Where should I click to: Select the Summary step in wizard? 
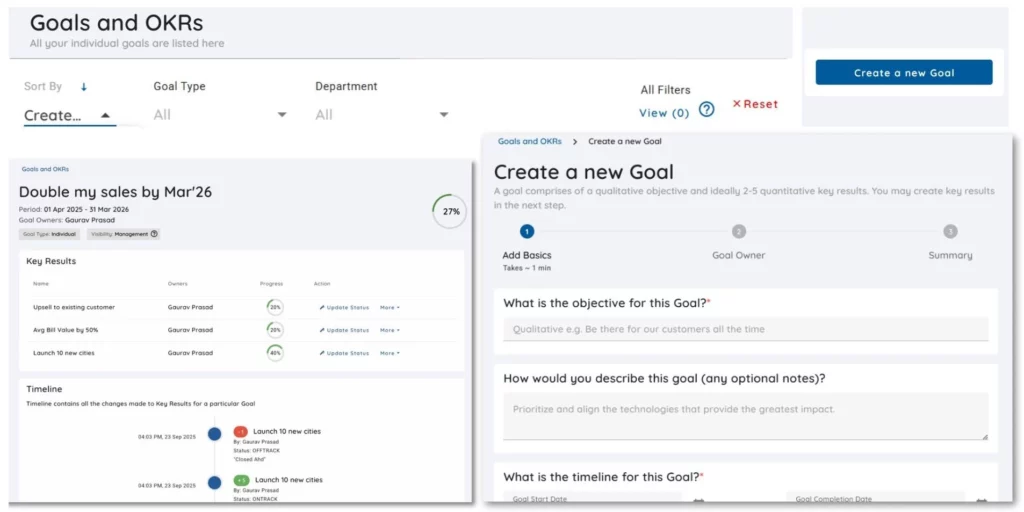point(949,232)
